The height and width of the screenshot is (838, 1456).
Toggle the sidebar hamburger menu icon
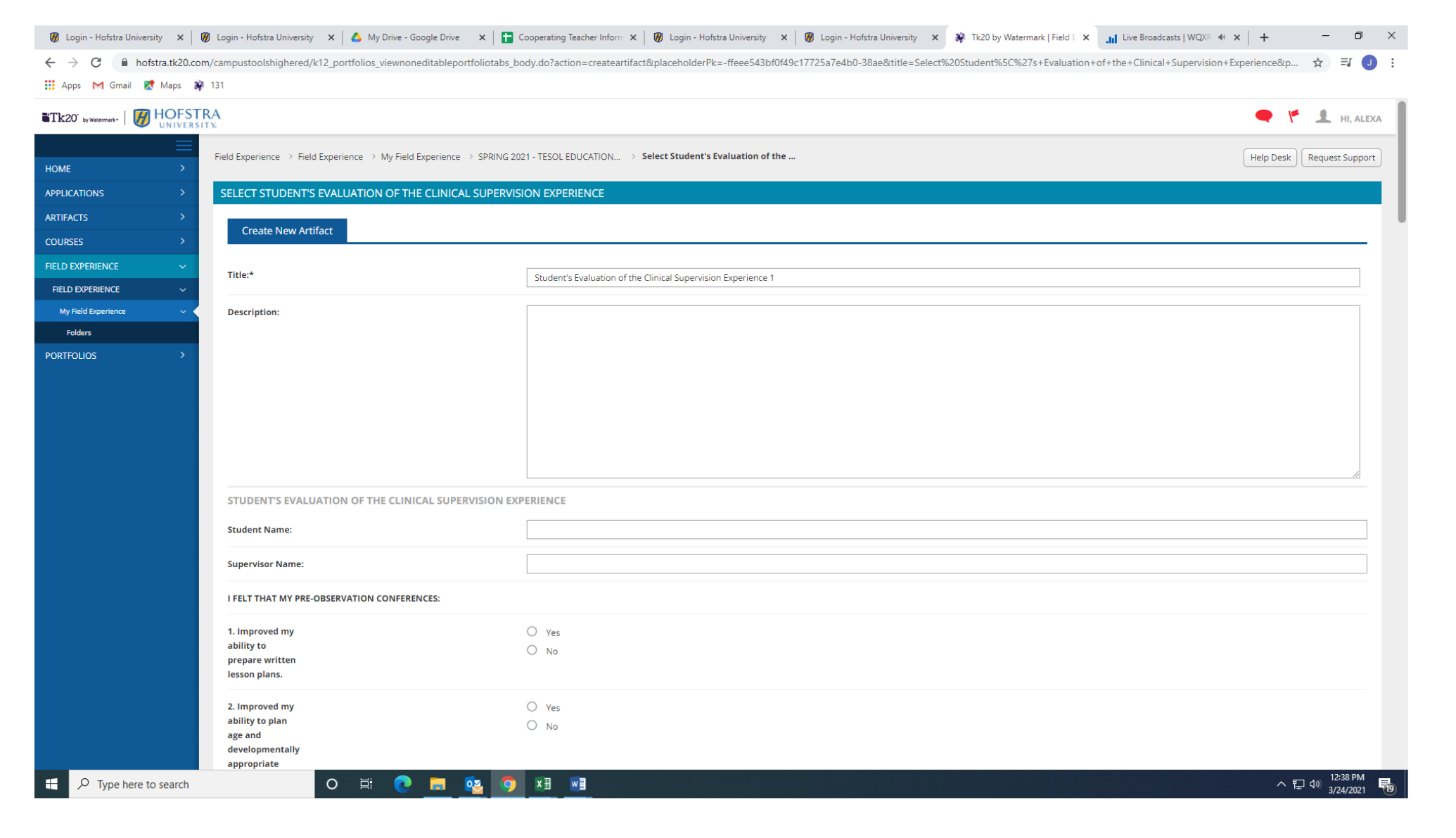click(x=184, y=146)
